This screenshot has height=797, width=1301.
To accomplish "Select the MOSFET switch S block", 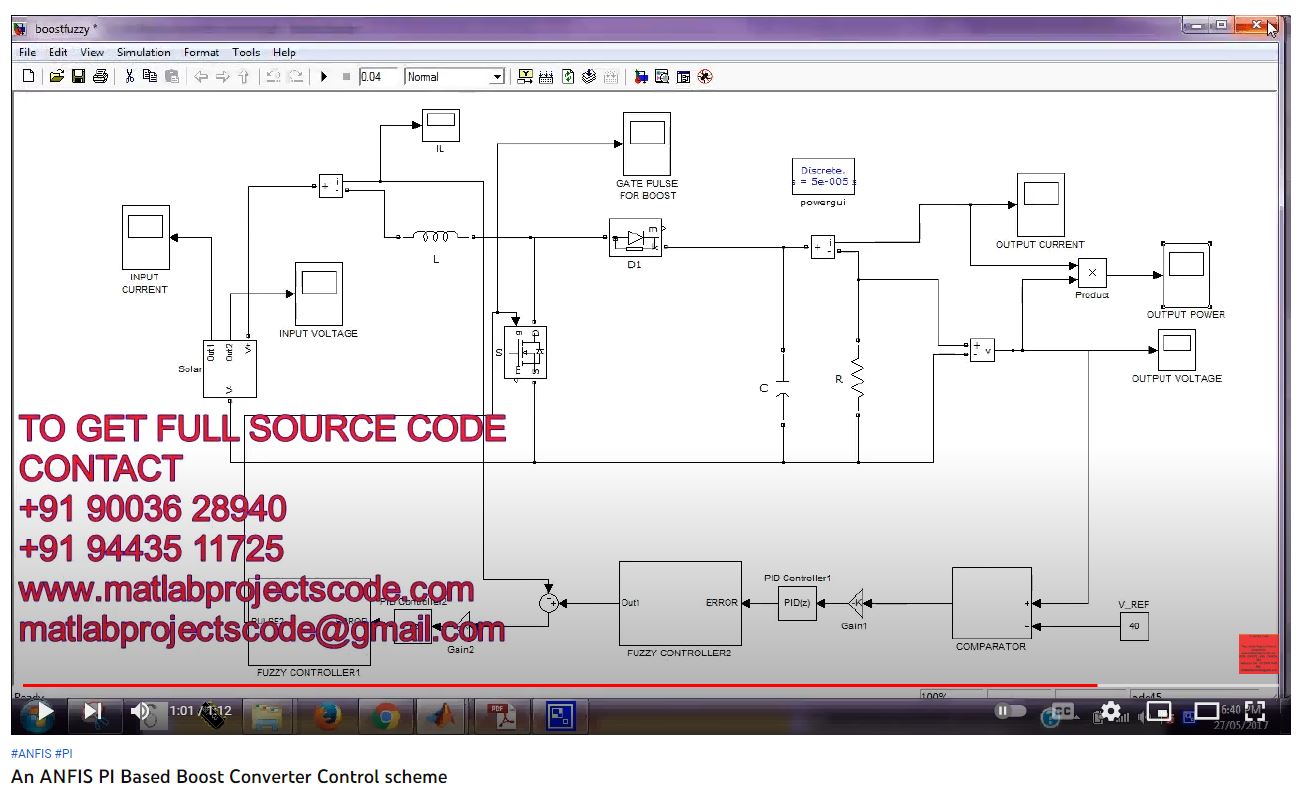I will click(526, 352).
